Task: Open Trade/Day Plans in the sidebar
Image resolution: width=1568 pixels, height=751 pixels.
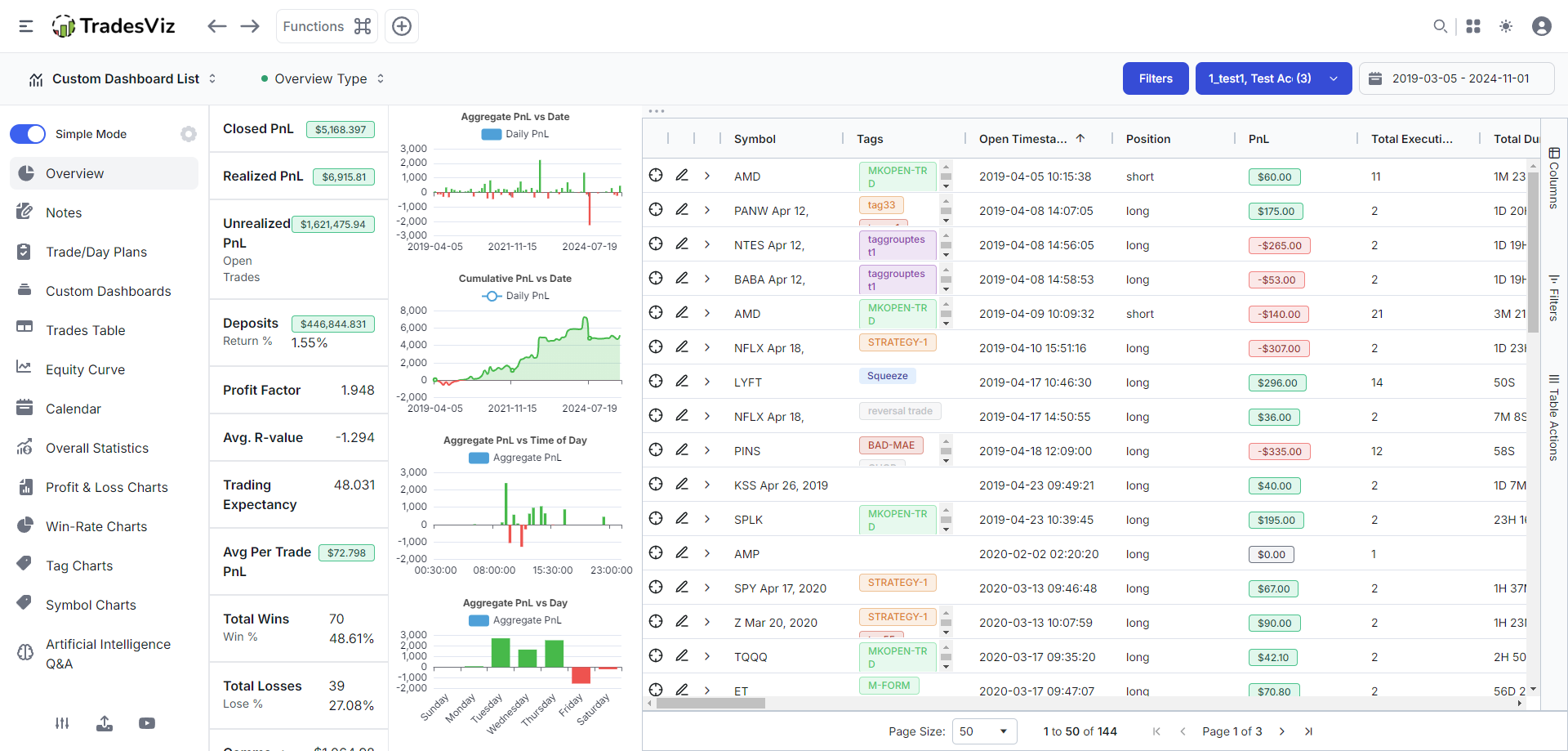Action: pos(104,252)
